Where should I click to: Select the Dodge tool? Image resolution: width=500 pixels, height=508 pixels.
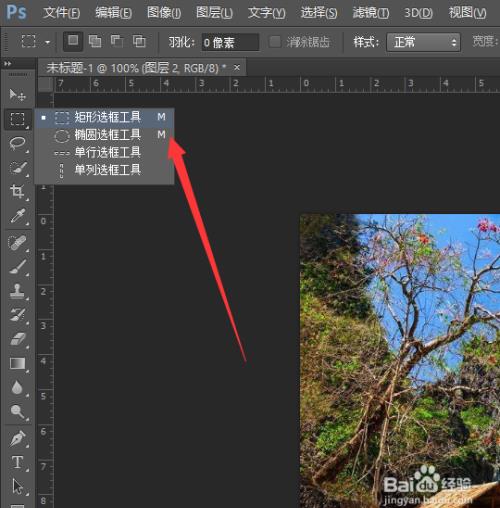pyautogui.click(x=17, y=412)
